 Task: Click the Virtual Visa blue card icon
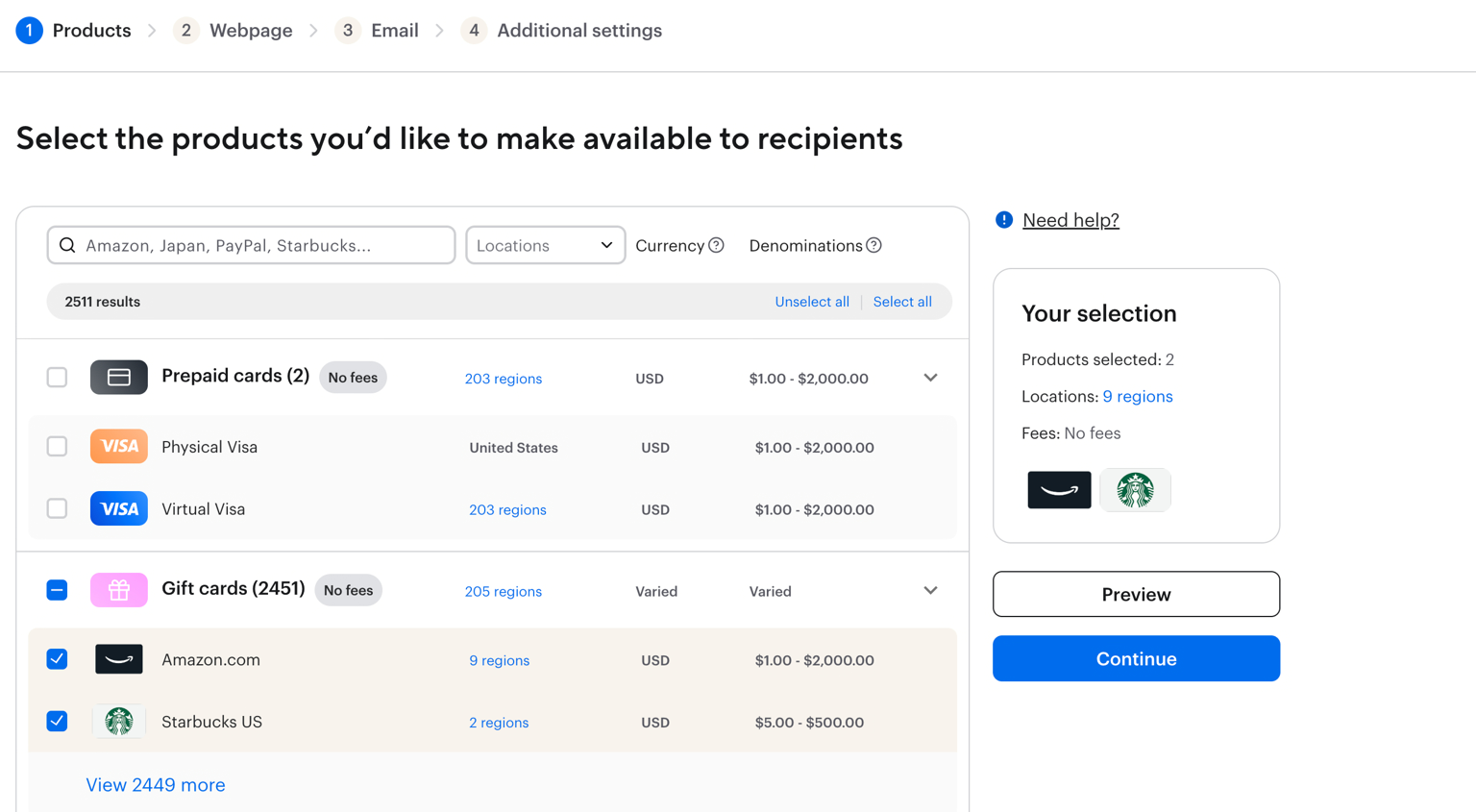point(119,509)
